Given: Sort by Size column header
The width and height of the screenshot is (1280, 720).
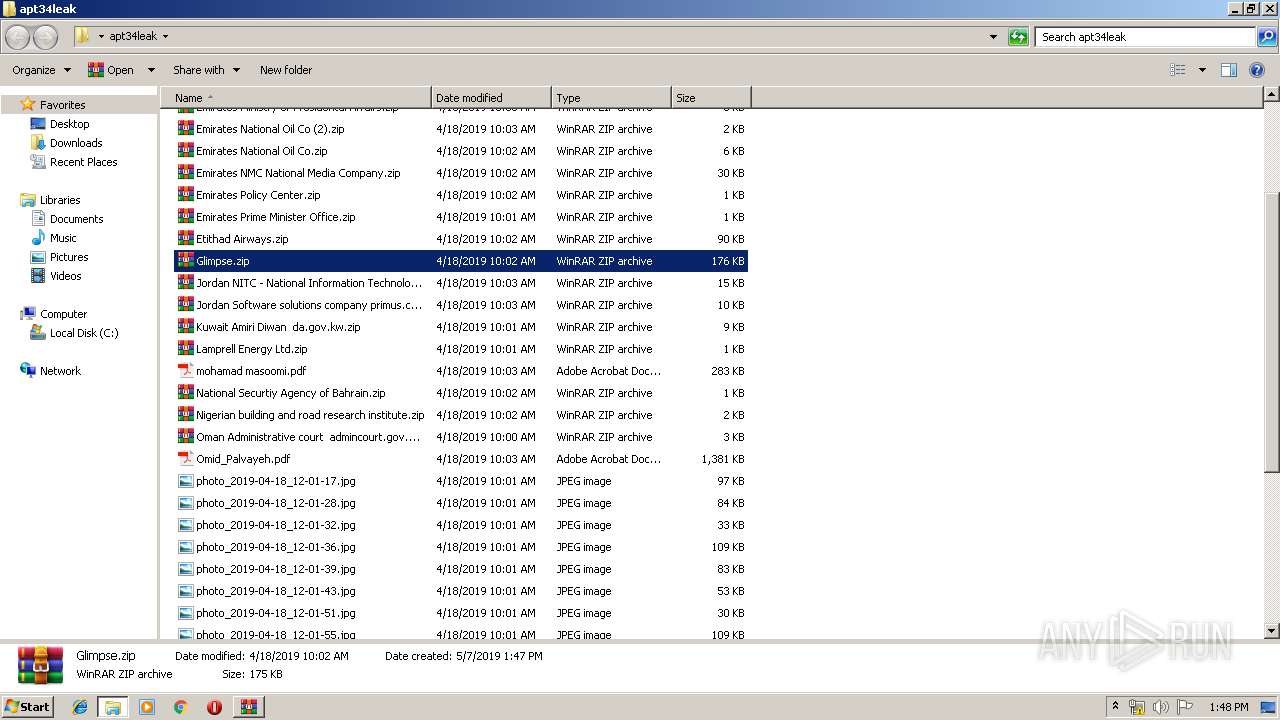Looking at the screenshot, I should coord(711,98).
